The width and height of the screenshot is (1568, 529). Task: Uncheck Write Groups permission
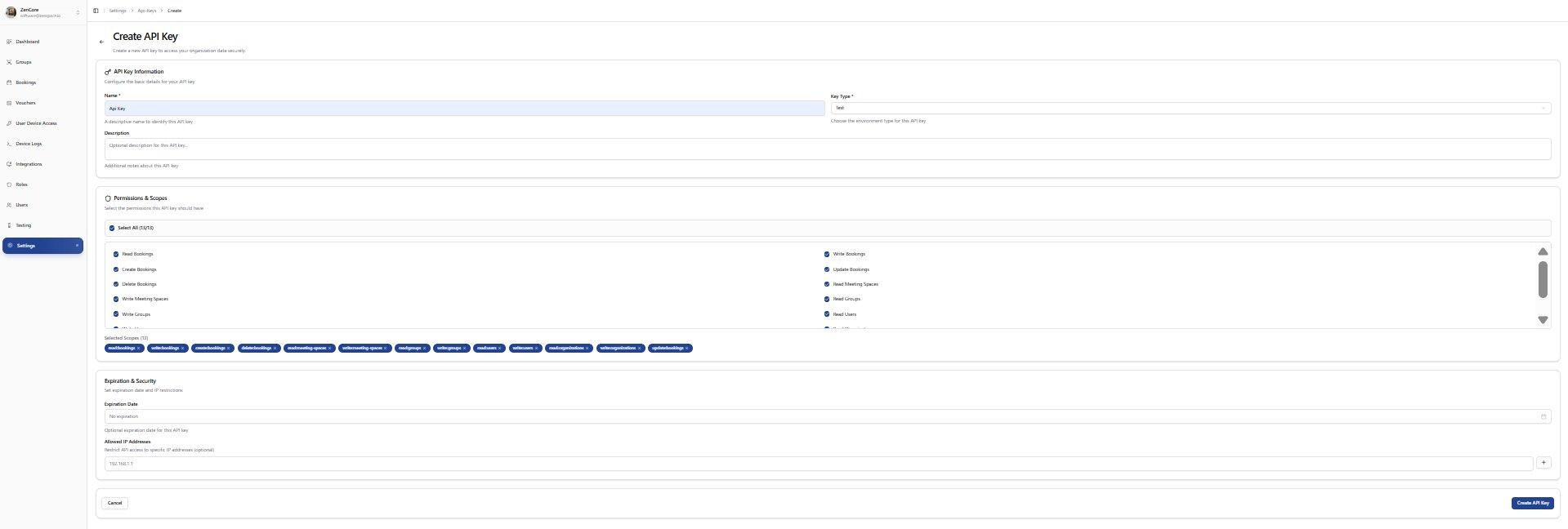click(x=116, y=314)
